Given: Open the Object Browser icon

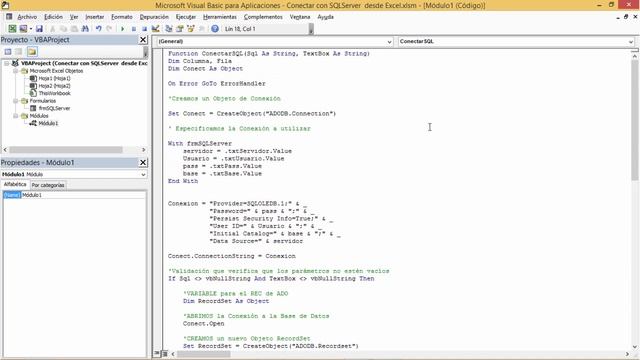Looking at the screenshot, I should (x=191, y=29).
